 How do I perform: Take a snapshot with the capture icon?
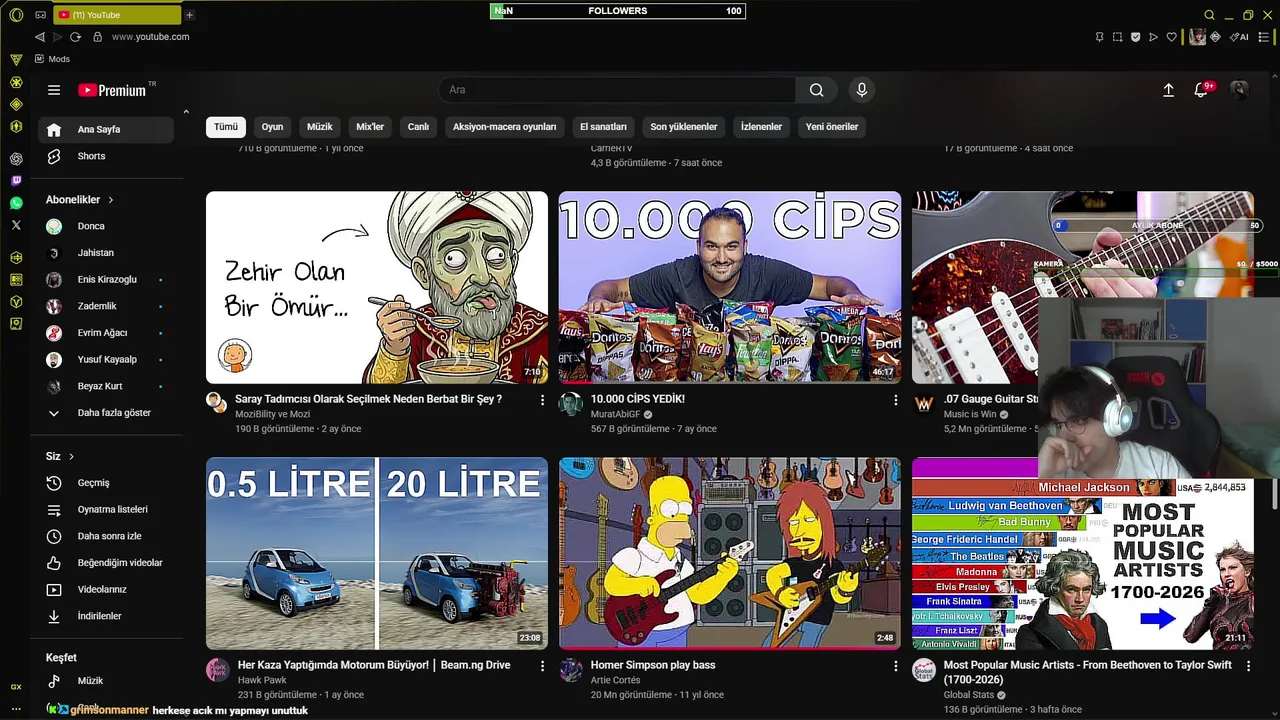(x=1117, y=37)
